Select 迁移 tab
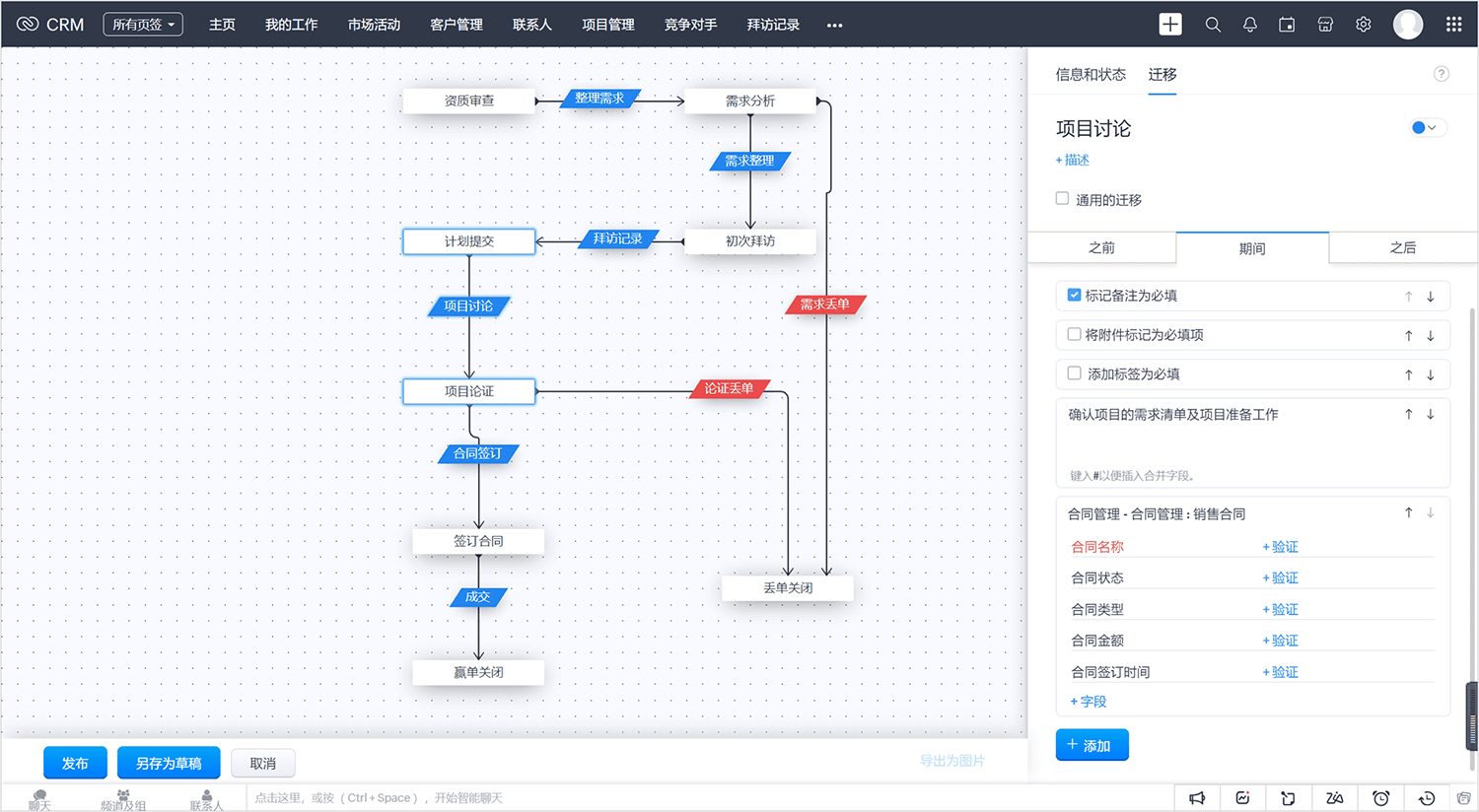 tap(1162, 74)
